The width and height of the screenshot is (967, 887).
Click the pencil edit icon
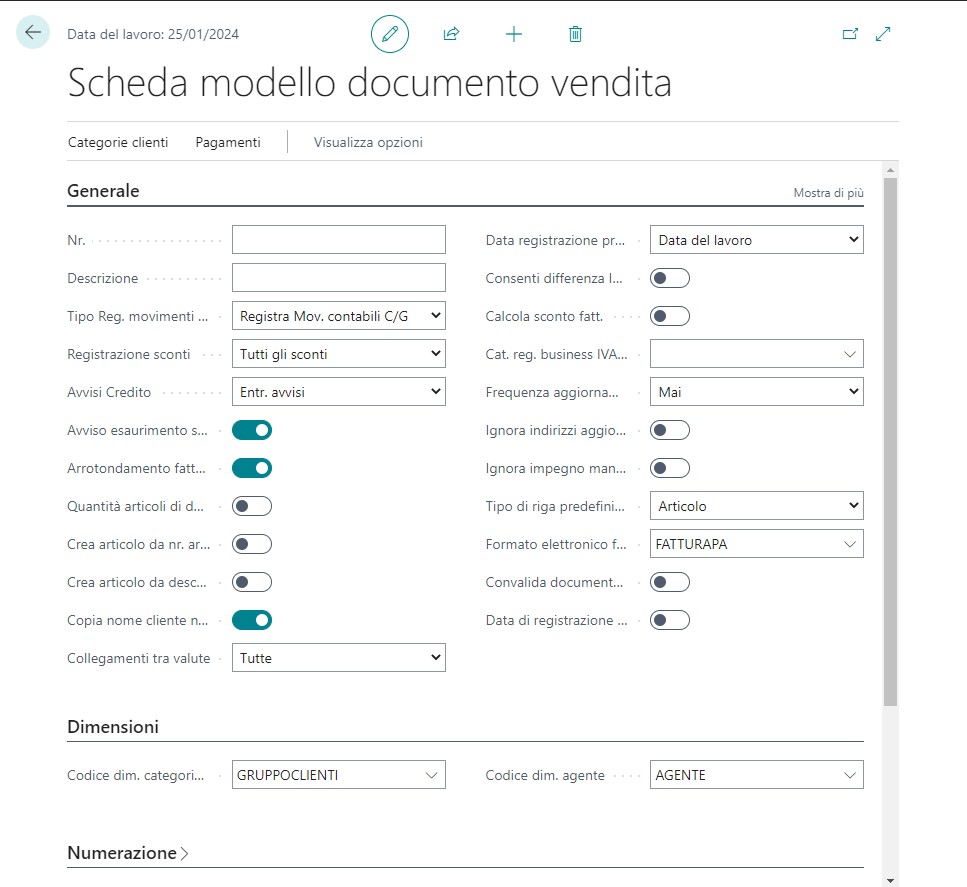click(x=390, y=34)
